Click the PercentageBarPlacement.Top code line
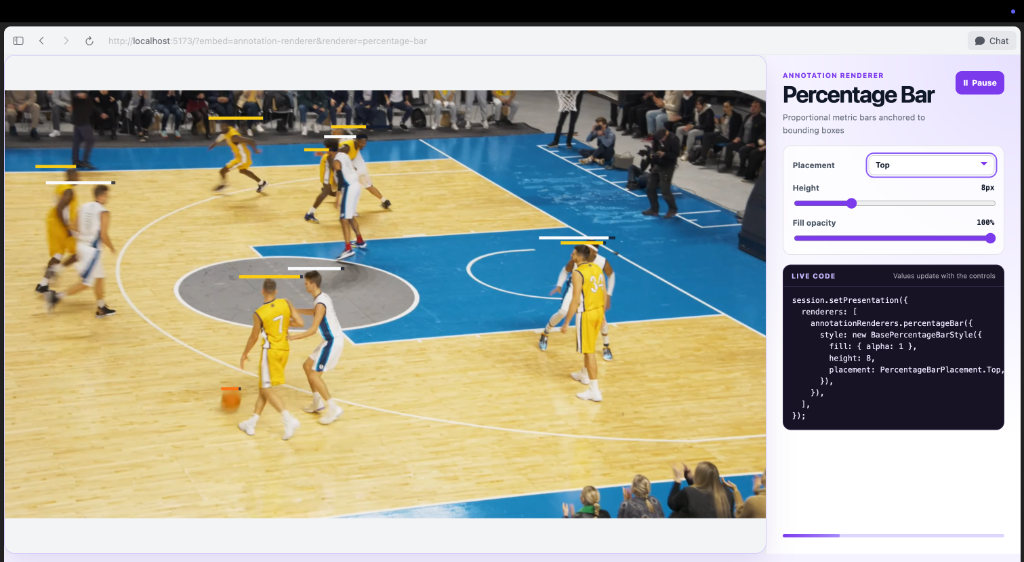The height and width of the screenshot is (562, 1024). click(x=917, y=370)
